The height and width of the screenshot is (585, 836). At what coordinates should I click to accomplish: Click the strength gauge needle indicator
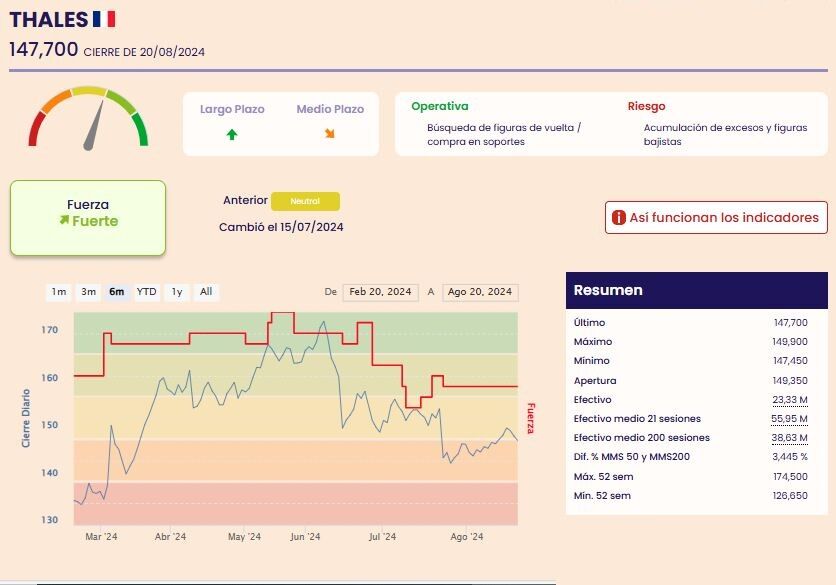click(94, 126)
